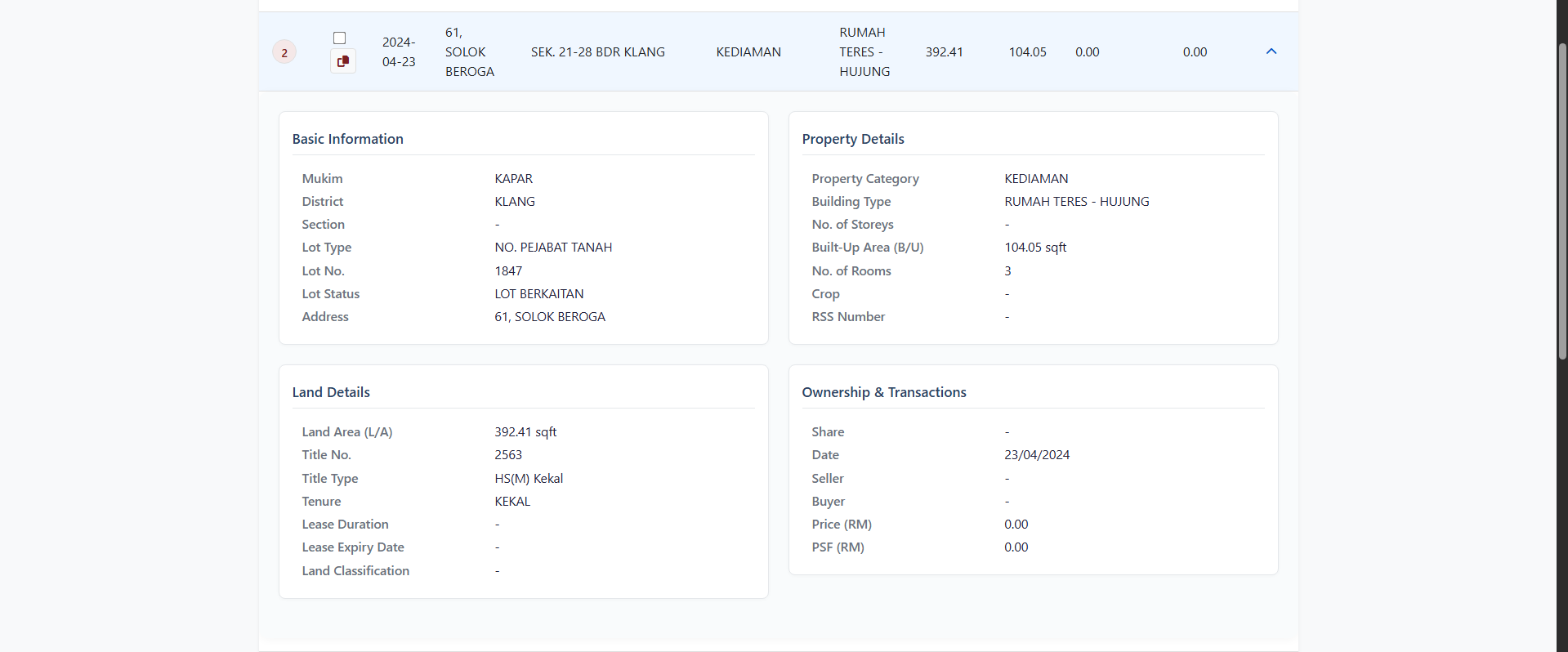Click the HS(M) Kekal title type value

click(529, 479)
